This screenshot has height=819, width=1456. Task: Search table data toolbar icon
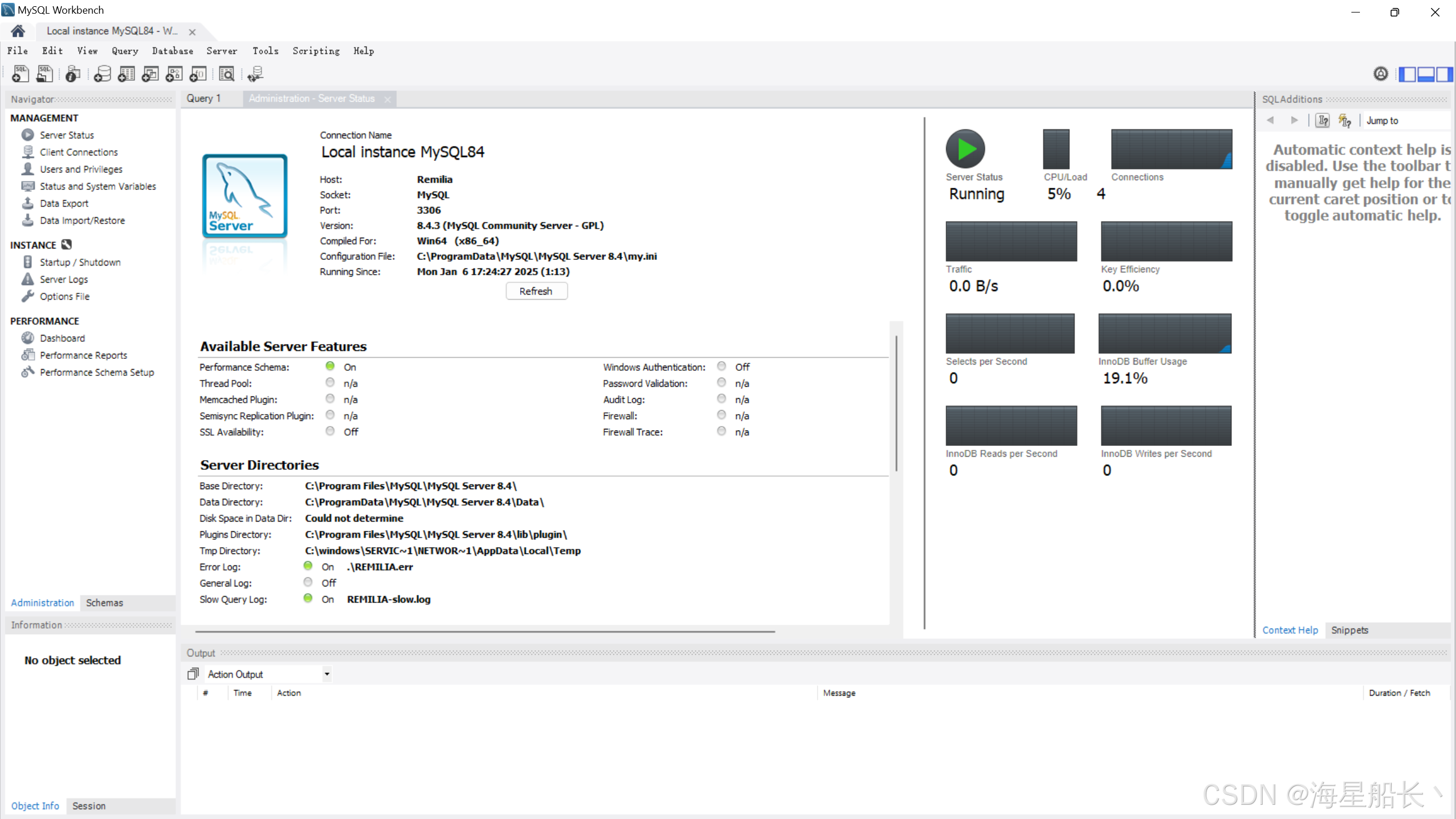point(226,74)
